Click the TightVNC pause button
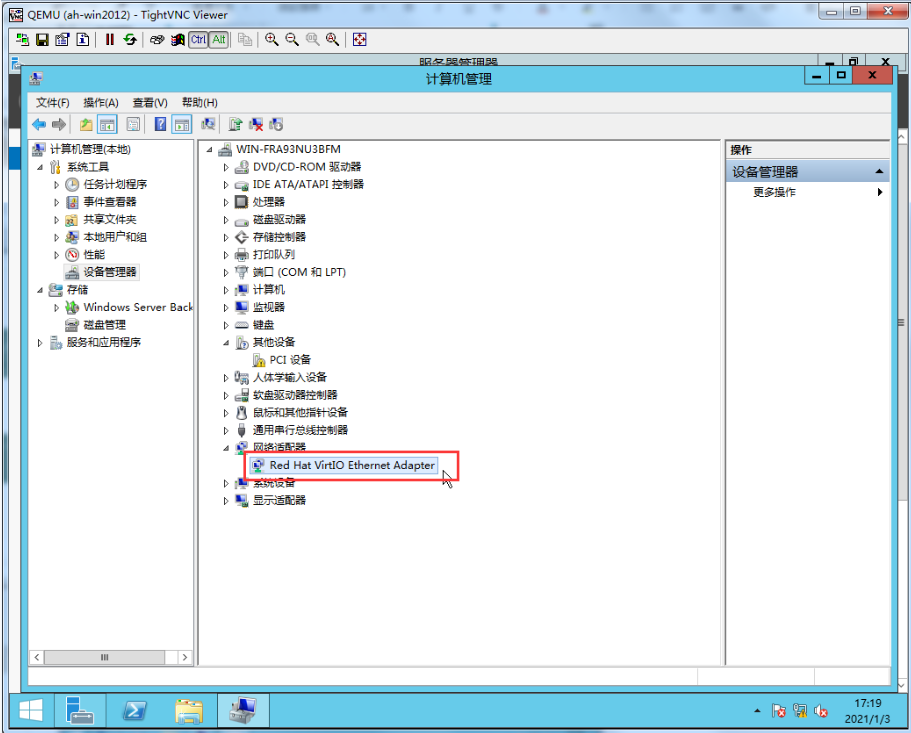The image size is (911, 733). [x=110, y=40]
